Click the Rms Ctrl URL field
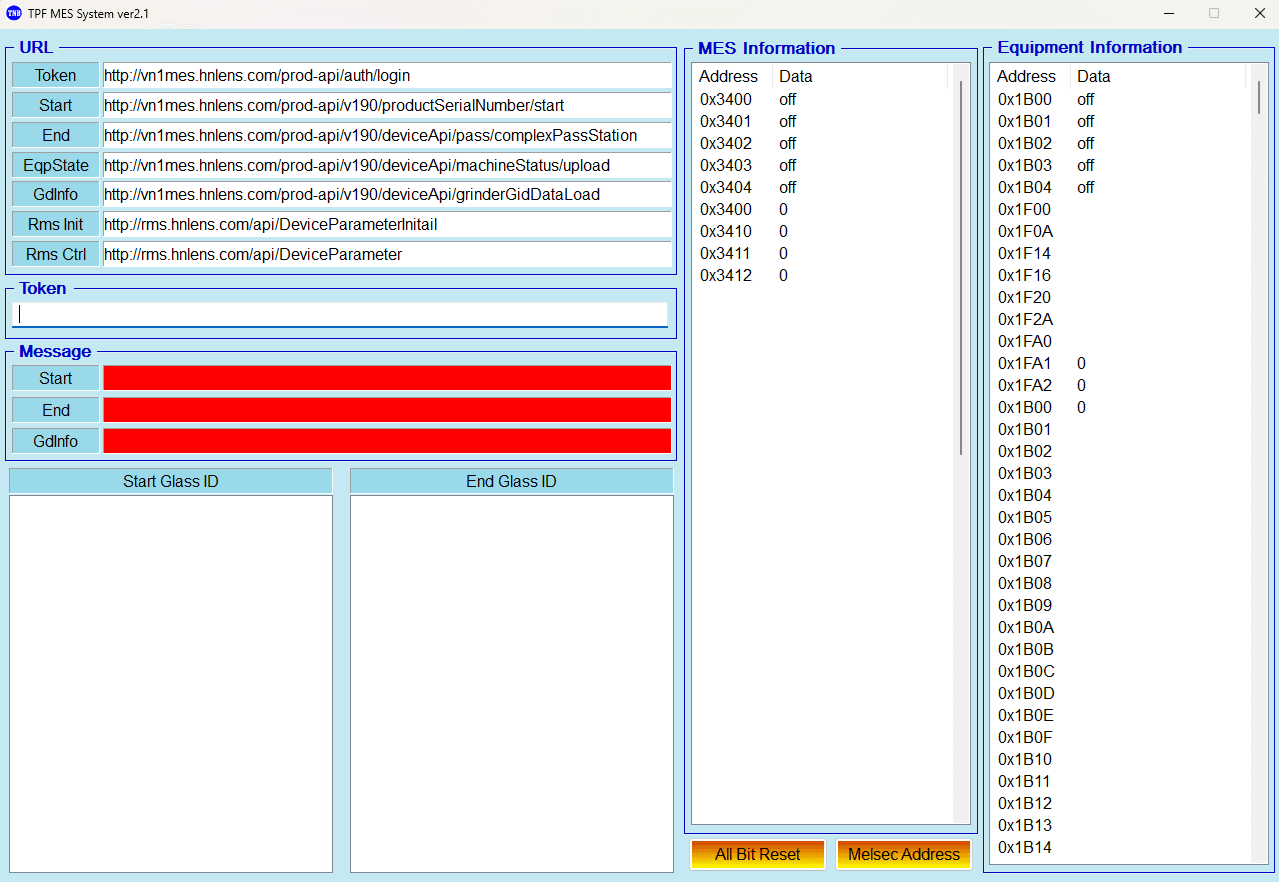 pyautogui.click(x=386, y=254)
